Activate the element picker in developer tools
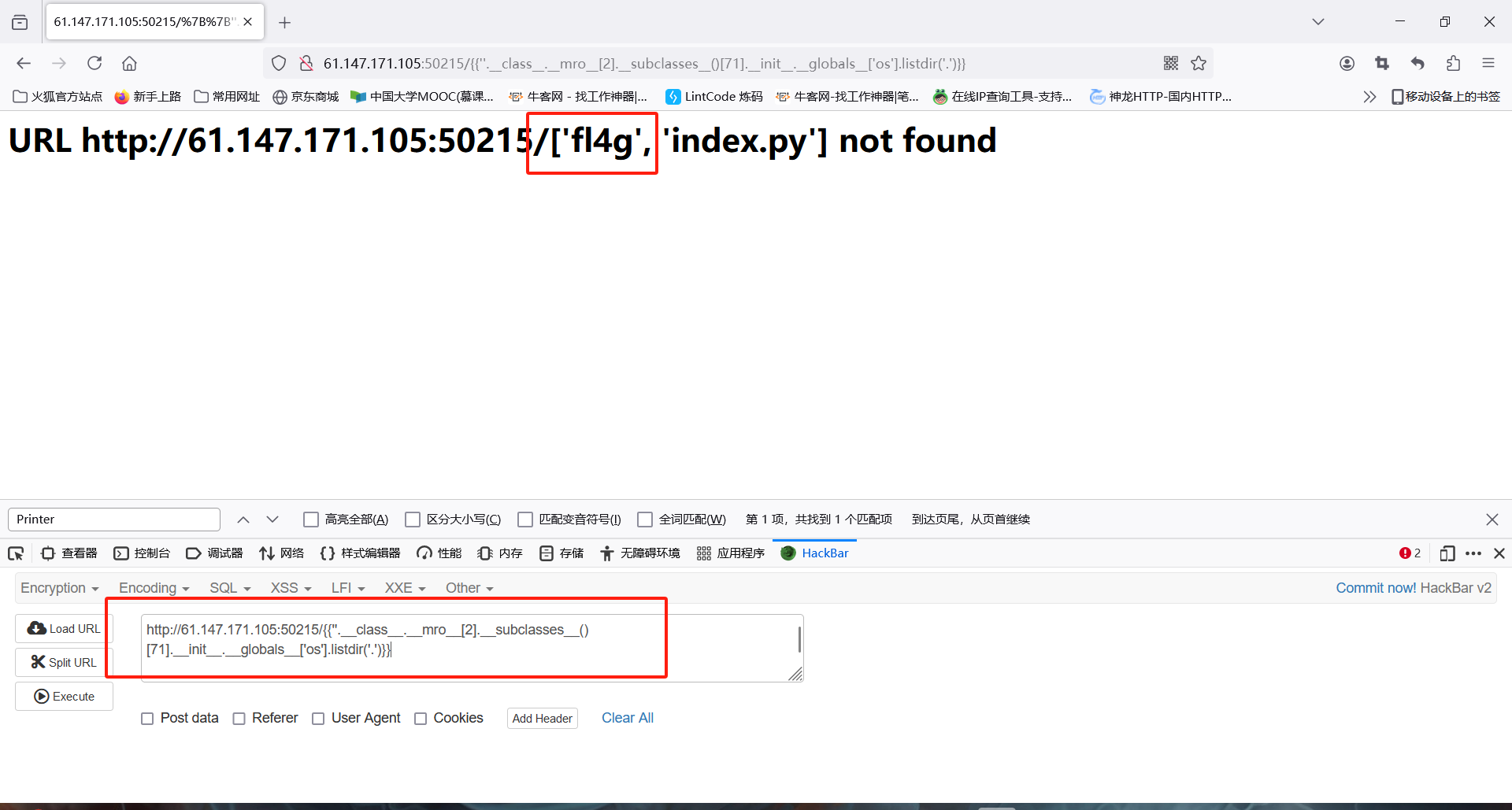The height and width of the screenshot is (810, 1512). (x=16, y=553)
